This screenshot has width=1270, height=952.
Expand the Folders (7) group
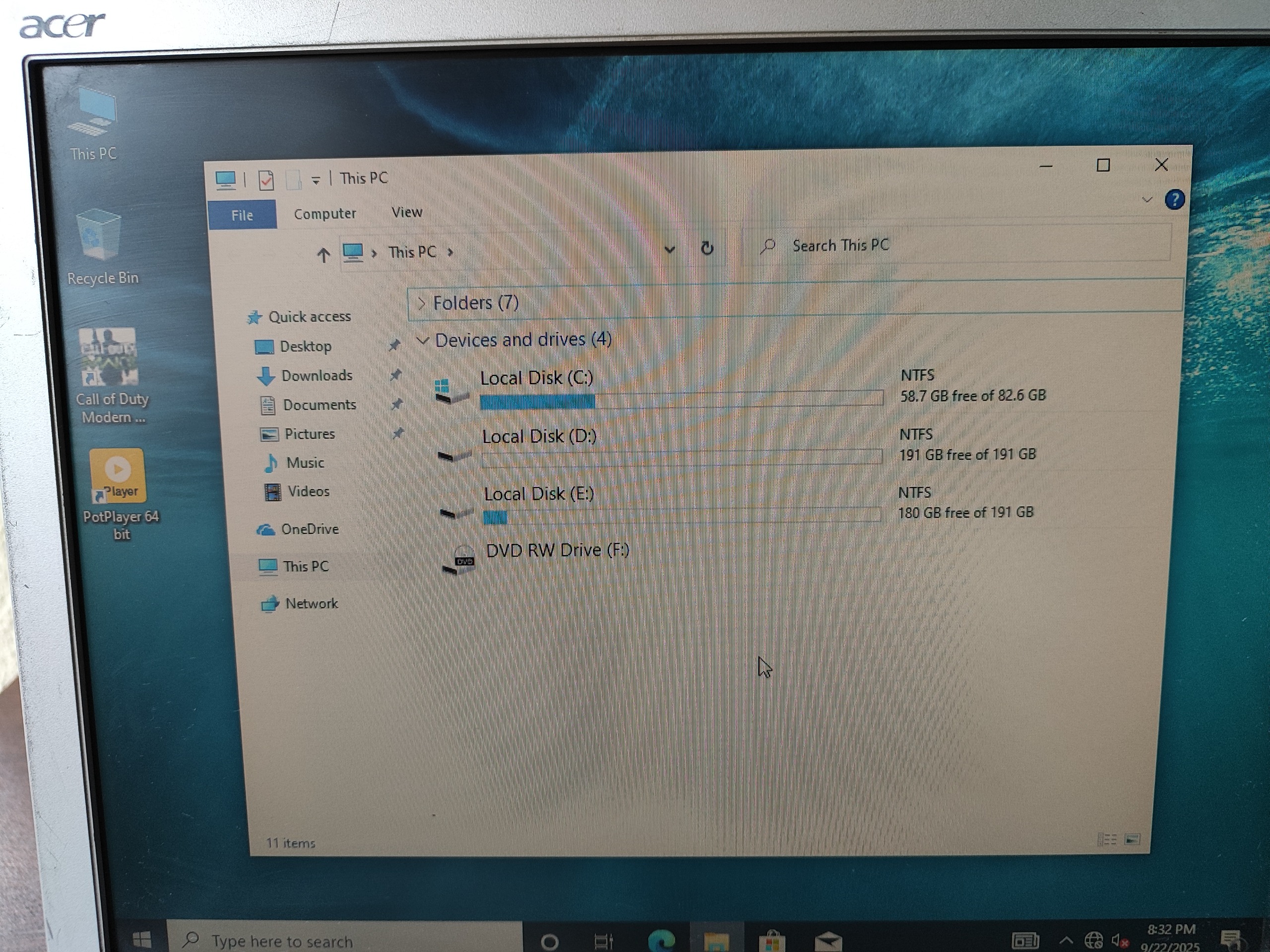[421, 303]
